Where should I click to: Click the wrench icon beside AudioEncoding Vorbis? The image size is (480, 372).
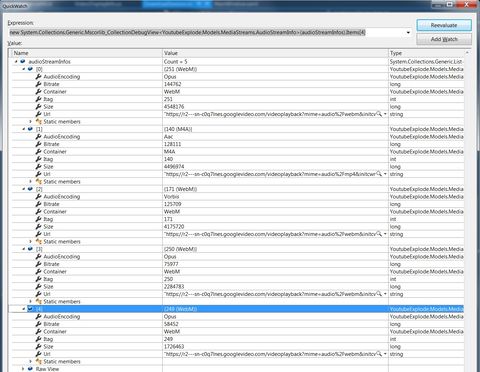coord(38,197)
